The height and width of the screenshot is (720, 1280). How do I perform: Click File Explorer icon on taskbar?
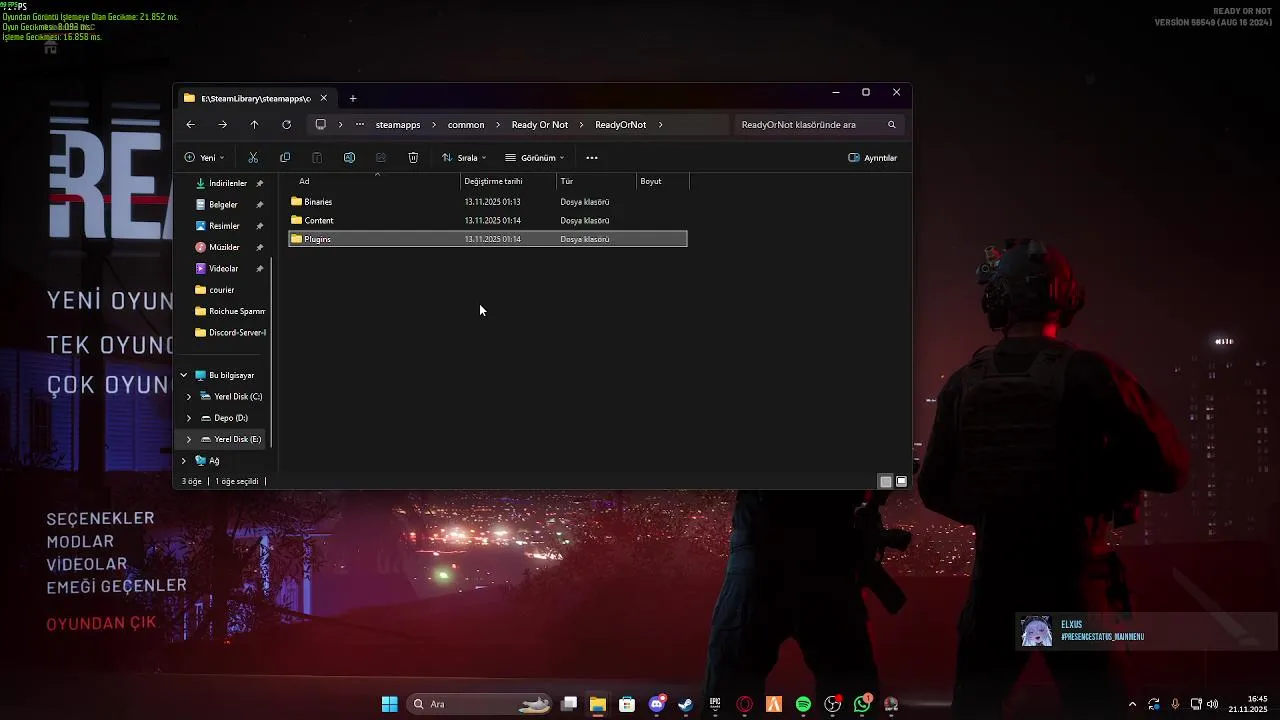click(x=597, y=704)
